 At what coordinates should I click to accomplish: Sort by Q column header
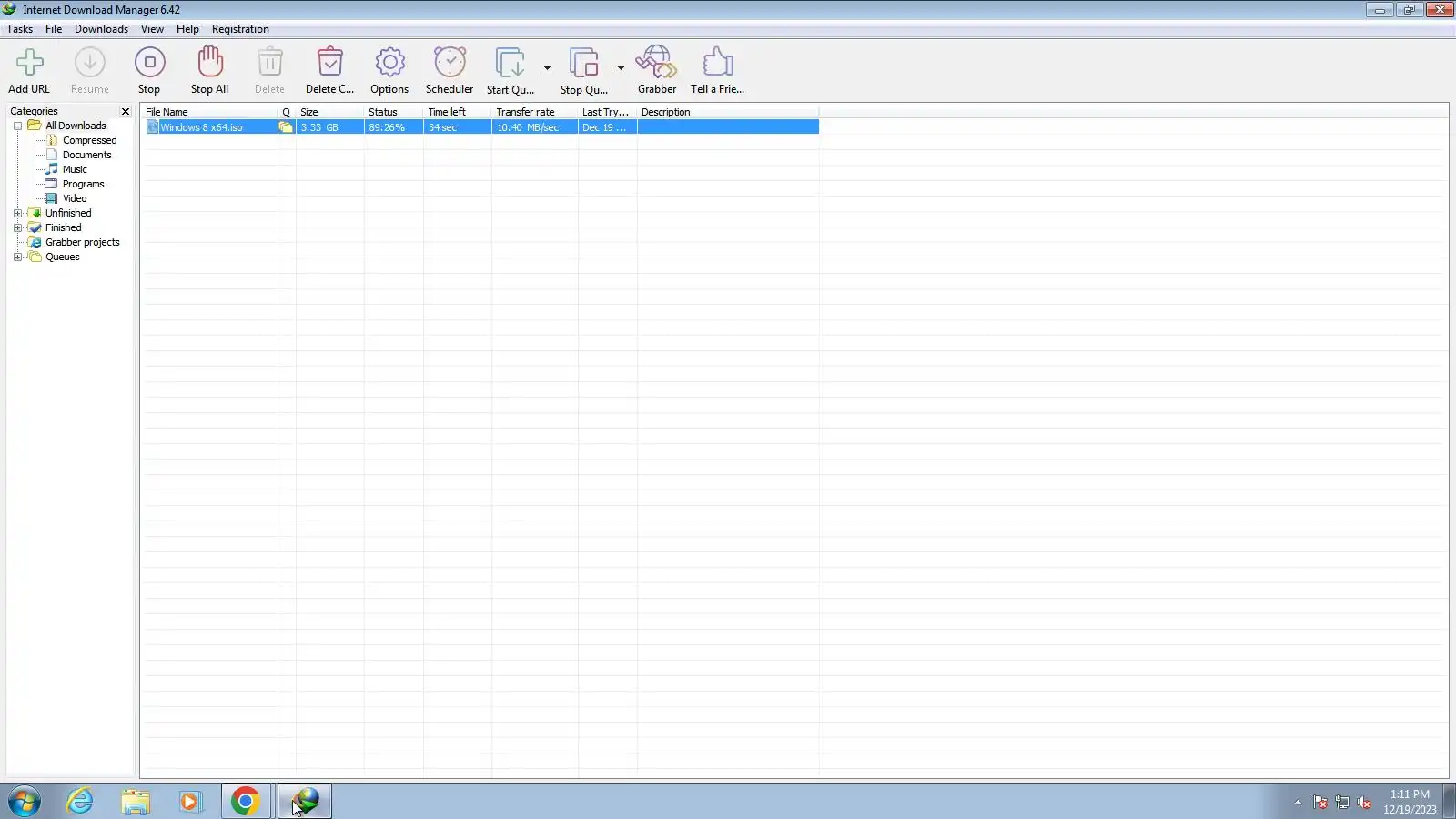coord(287,112)
